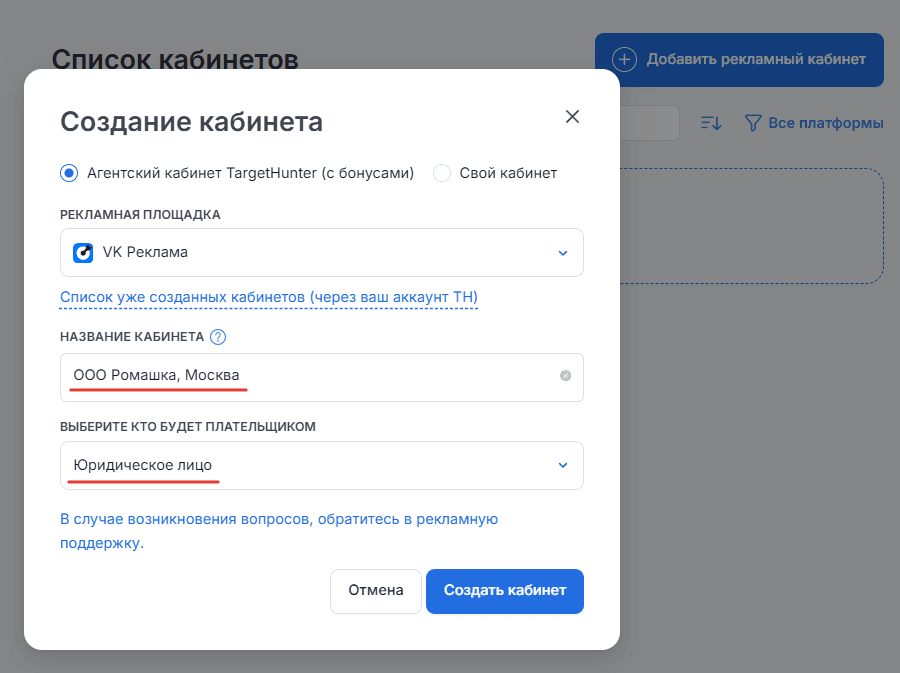Click Добавить рекламный кабинет in background page
Screen dimensions: 900x673
click(x=739, y=60)
